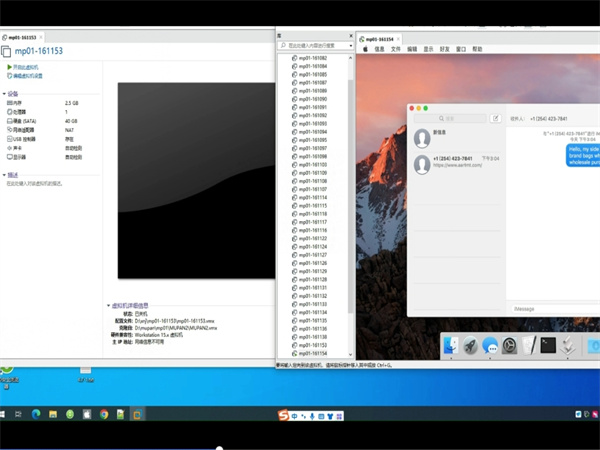Open System Preferences gear in the dock
Viewport: 600px width, 450px height.
coord(509,345)
